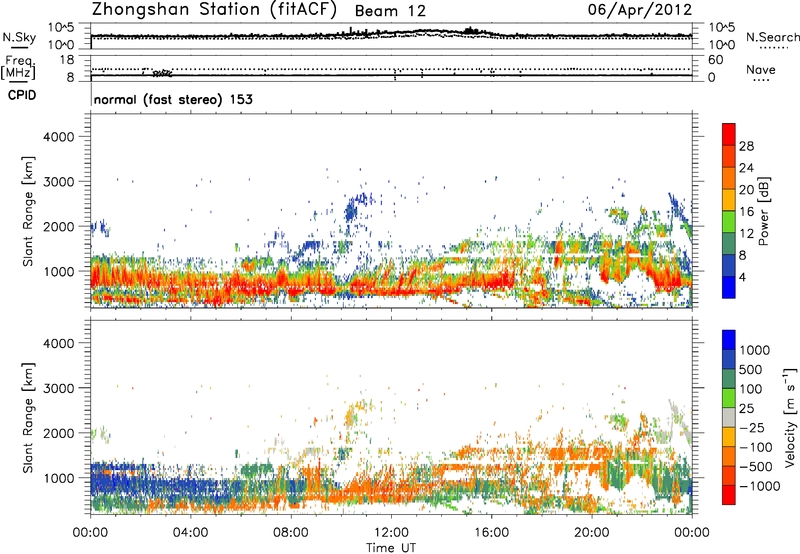The image size is (800, 554).
Task: Click the '4' tick on power colorbar
Action: tap(743, 278)
